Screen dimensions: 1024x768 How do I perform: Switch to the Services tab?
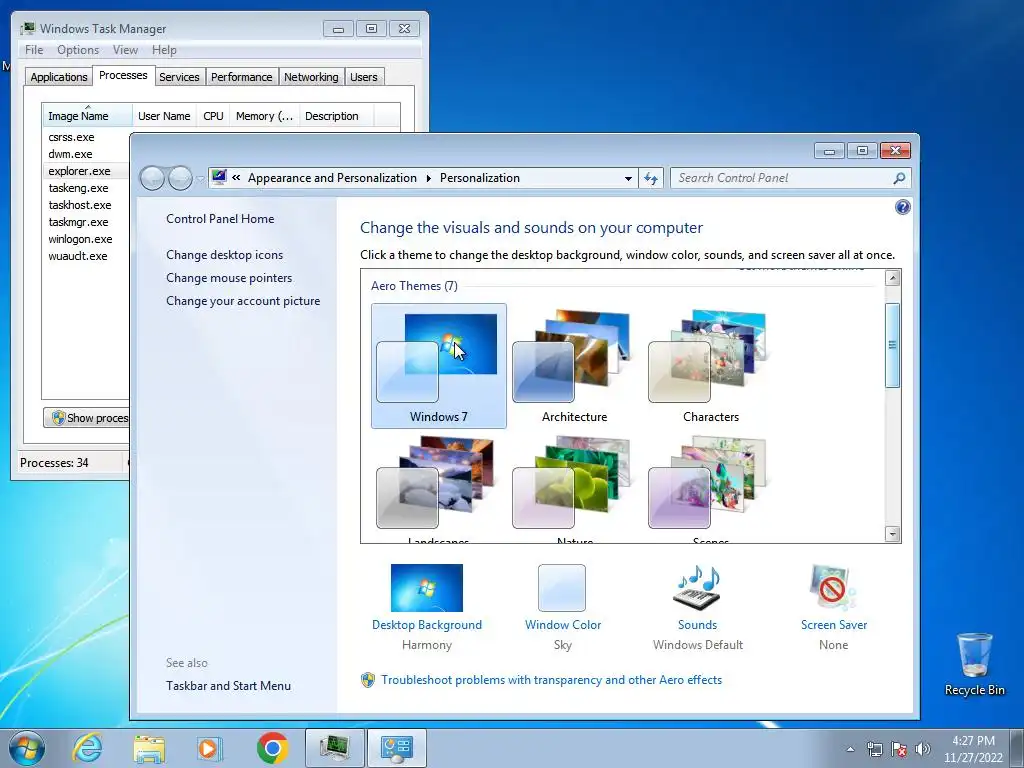point(179,77)
